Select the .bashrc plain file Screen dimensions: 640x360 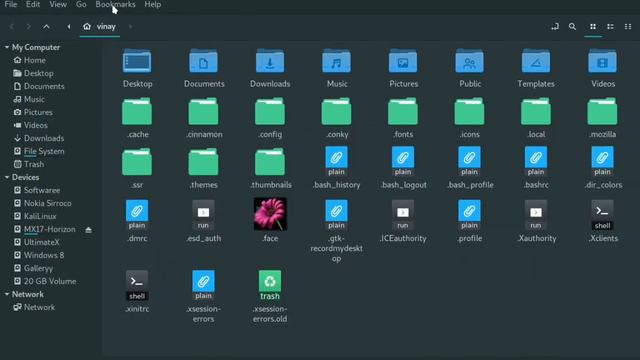(536, 162)
